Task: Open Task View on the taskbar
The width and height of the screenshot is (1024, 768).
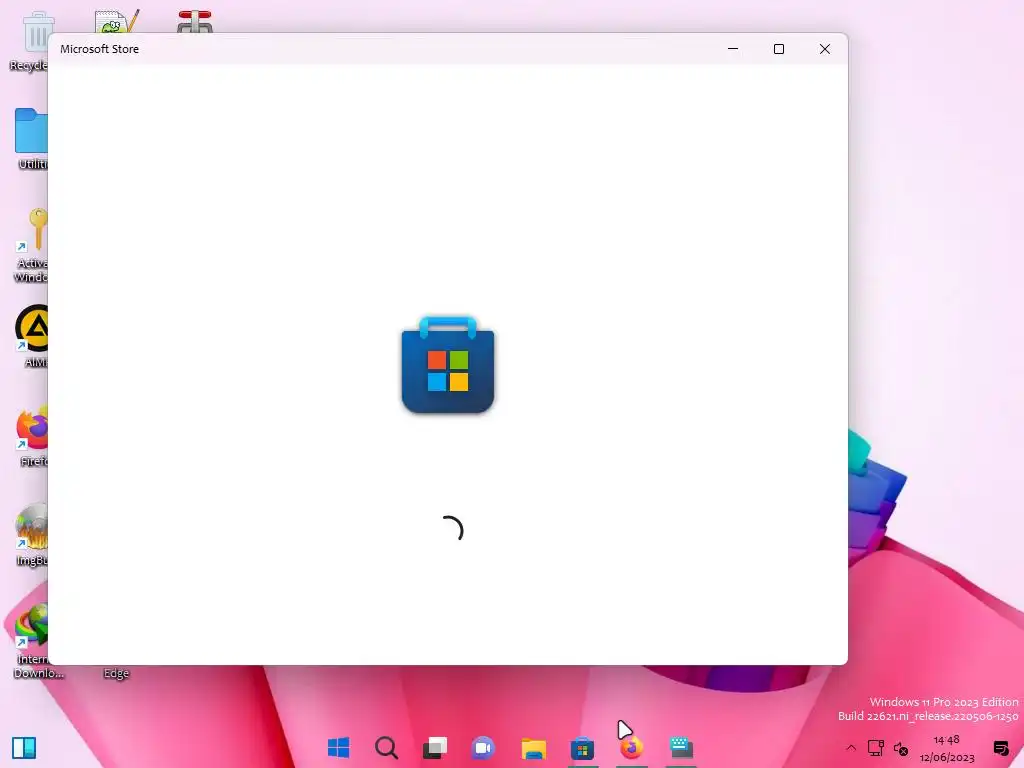Action: [x=435, y=748]
